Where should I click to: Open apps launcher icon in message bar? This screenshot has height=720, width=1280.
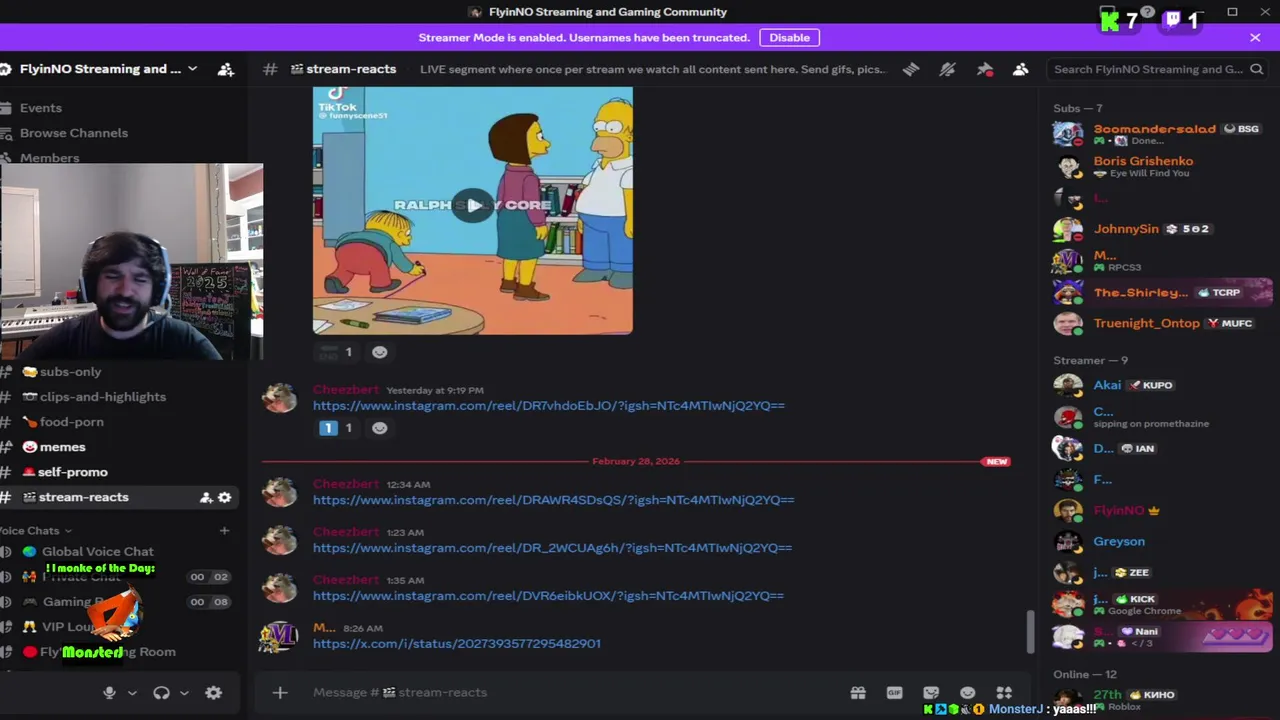pyautogui.click(x=1004, y=692)
